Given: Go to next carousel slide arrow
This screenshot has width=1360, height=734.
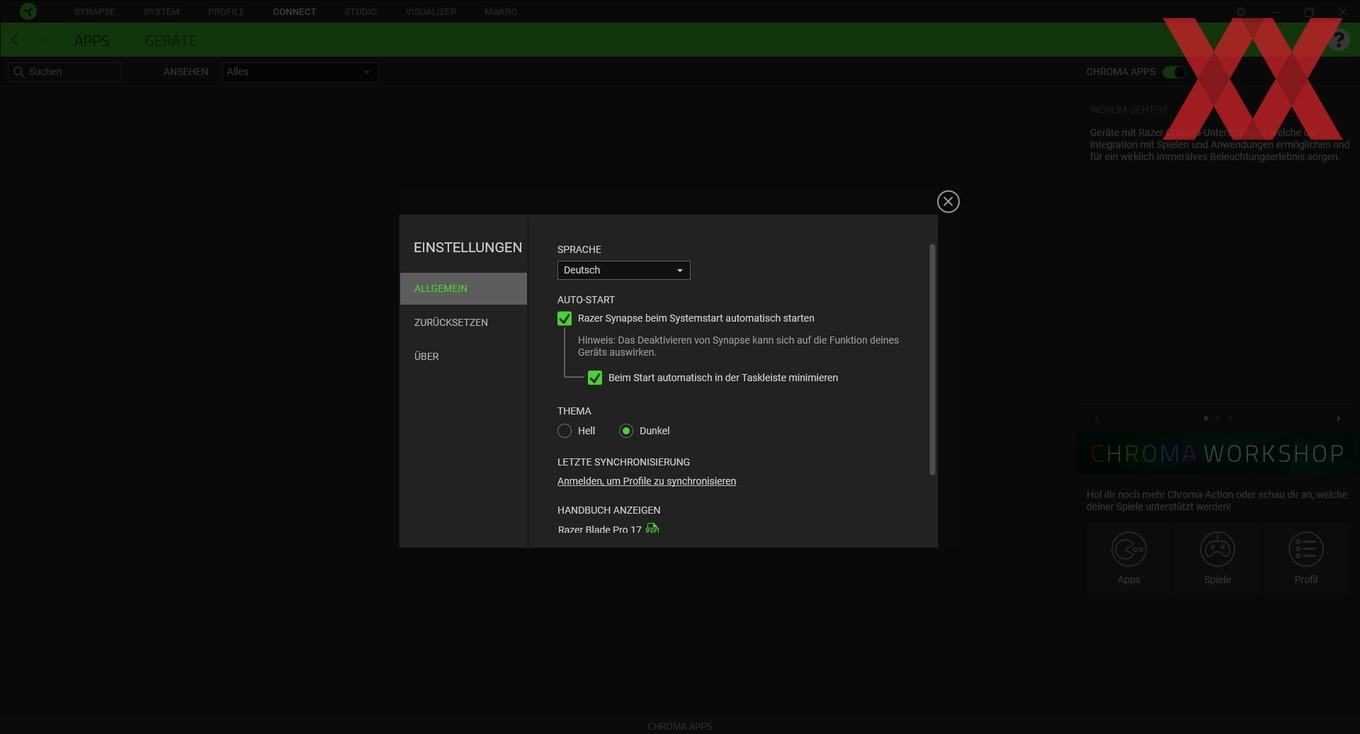Looking at the screenshot, I should pos(1338,418).
